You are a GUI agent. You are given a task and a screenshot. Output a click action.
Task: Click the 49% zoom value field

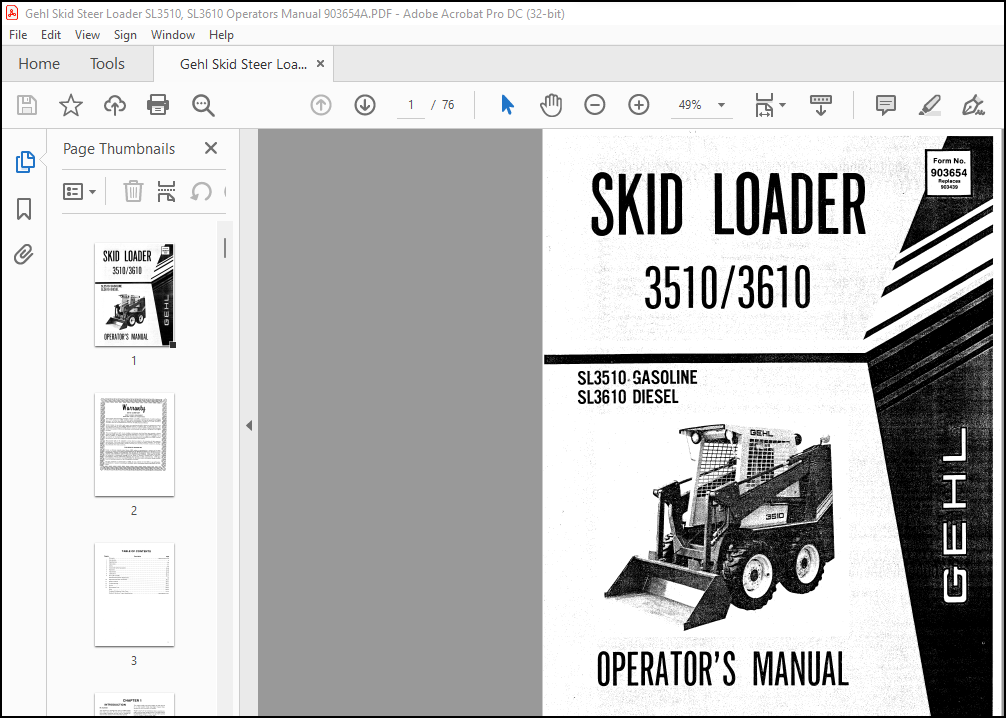tap(690, 105)
